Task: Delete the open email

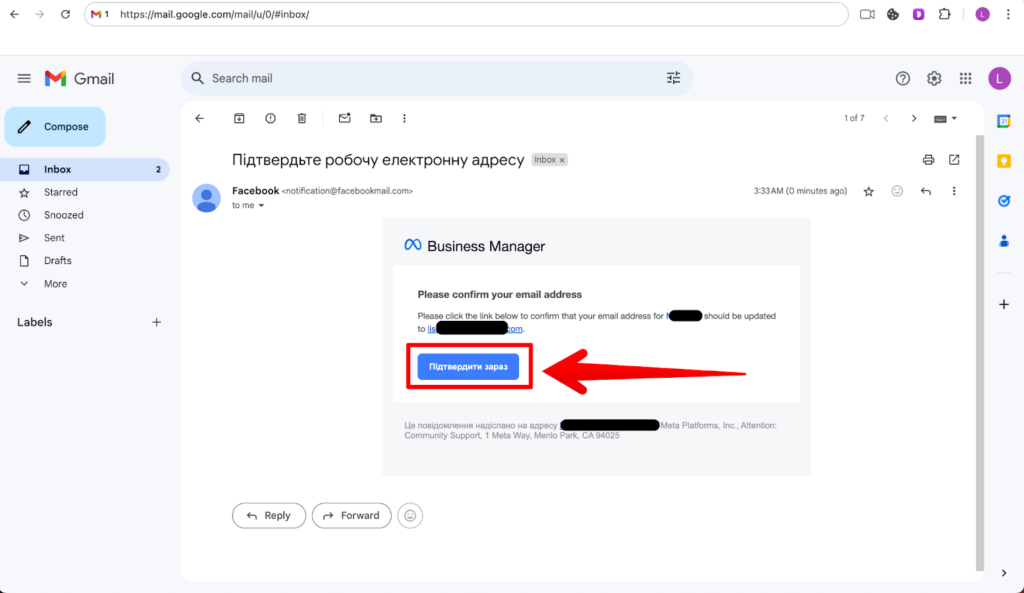Action: click(x=302, y=118)
